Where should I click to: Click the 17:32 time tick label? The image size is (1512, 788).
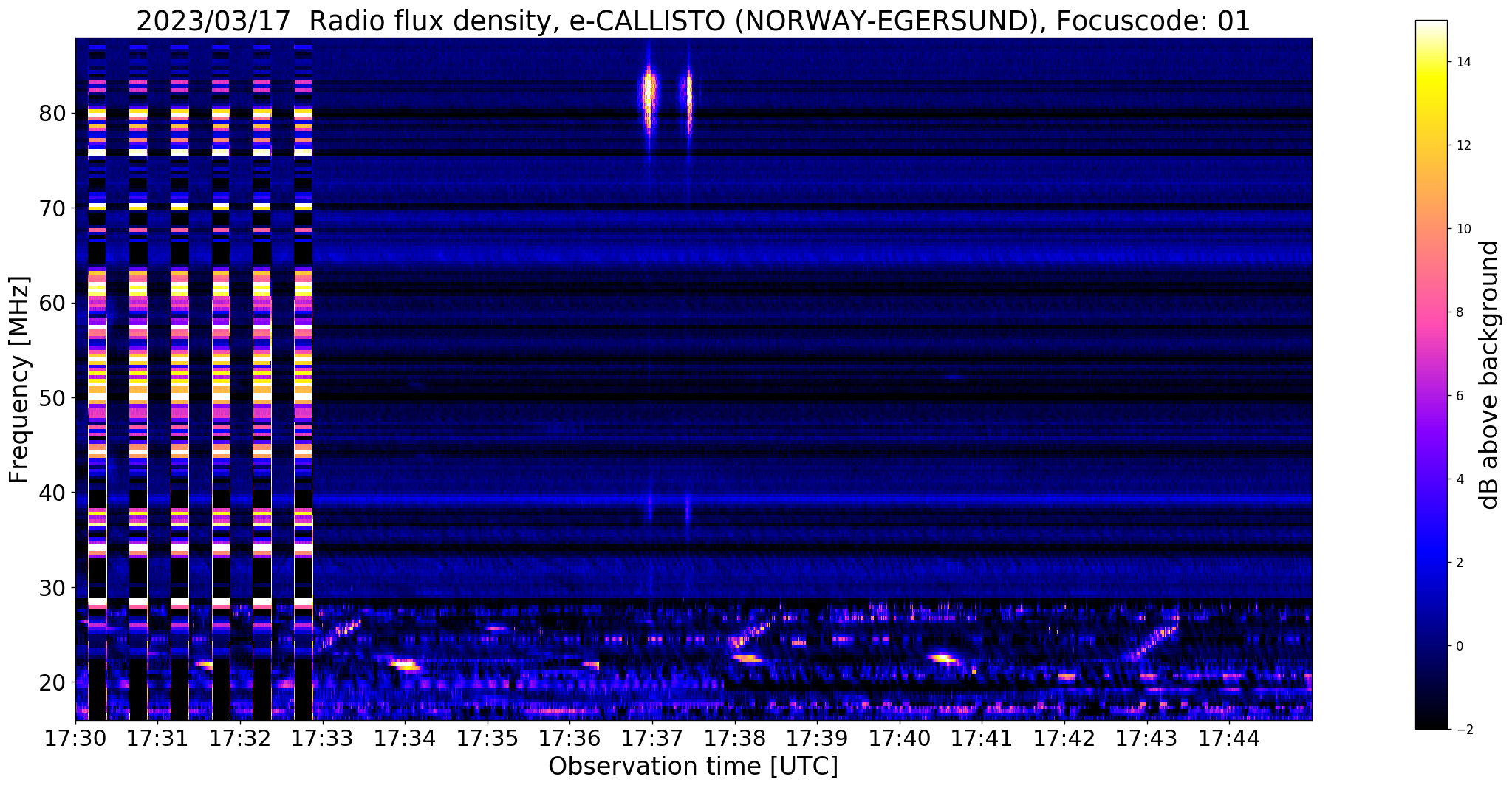point(240,738)
